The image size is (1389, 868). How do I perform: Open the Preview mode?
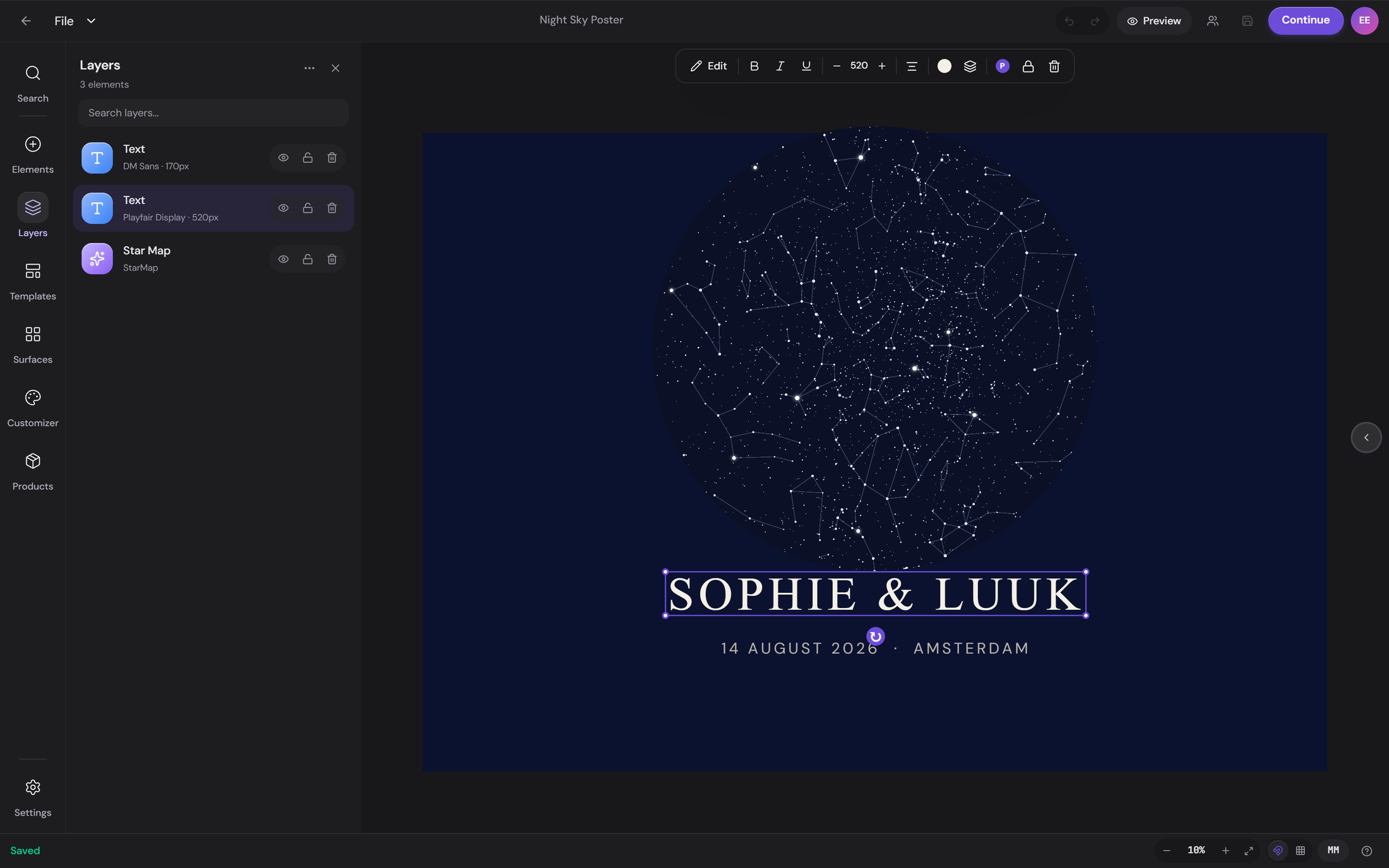(x=1154, y=21)
